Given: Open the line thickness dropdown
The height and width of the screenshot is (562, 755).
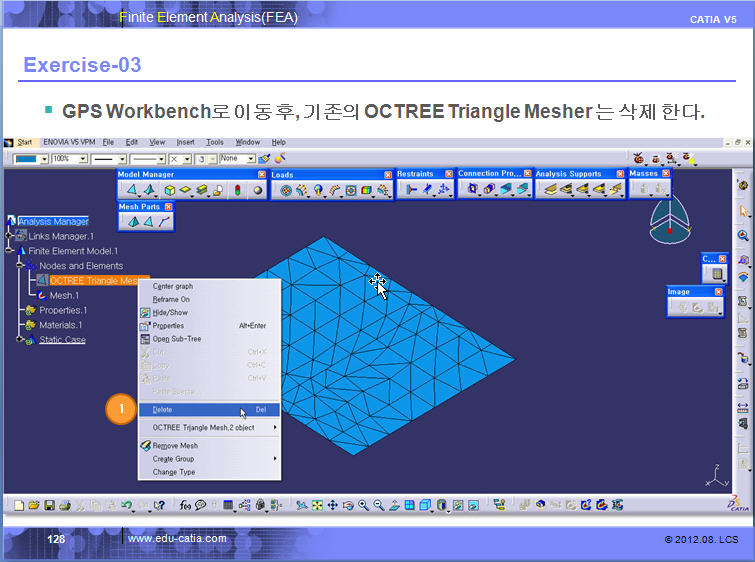Looking at the screenshot, I should [x=122, y=159].
